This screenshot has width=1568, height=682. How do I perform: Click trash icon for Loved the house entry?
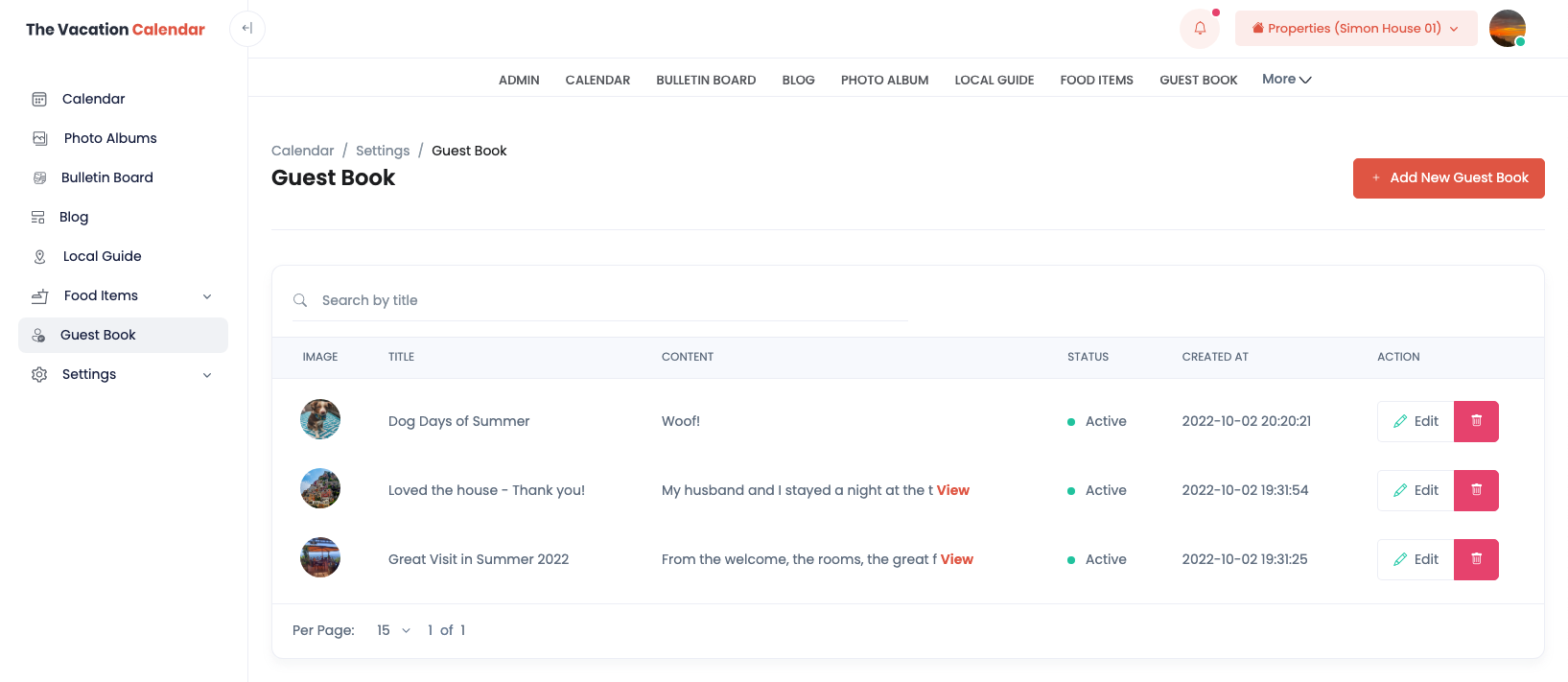1476,490
